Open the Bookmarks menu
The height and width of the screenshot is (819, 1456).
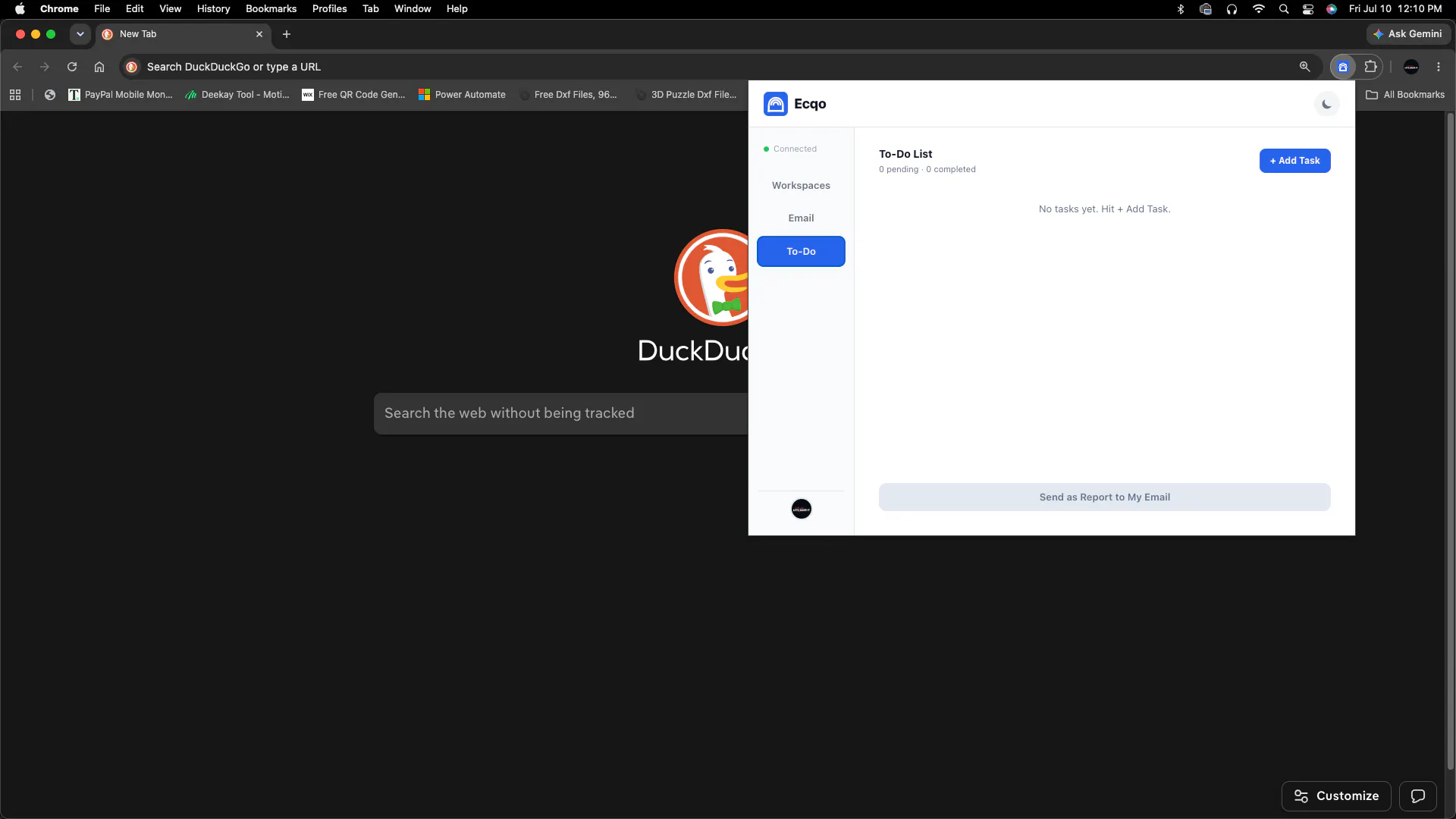271,9
